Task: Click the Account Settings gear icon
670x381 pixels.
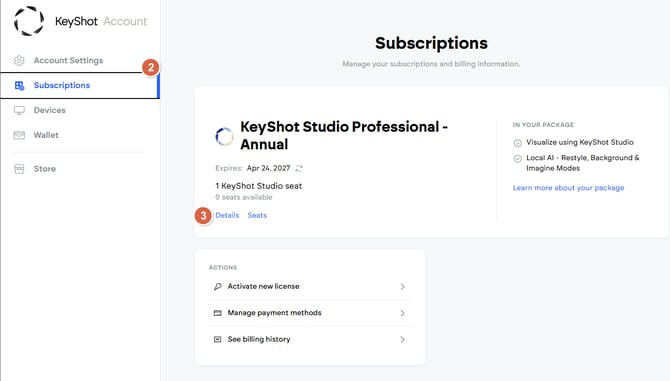Action: (x=19, y=61)
